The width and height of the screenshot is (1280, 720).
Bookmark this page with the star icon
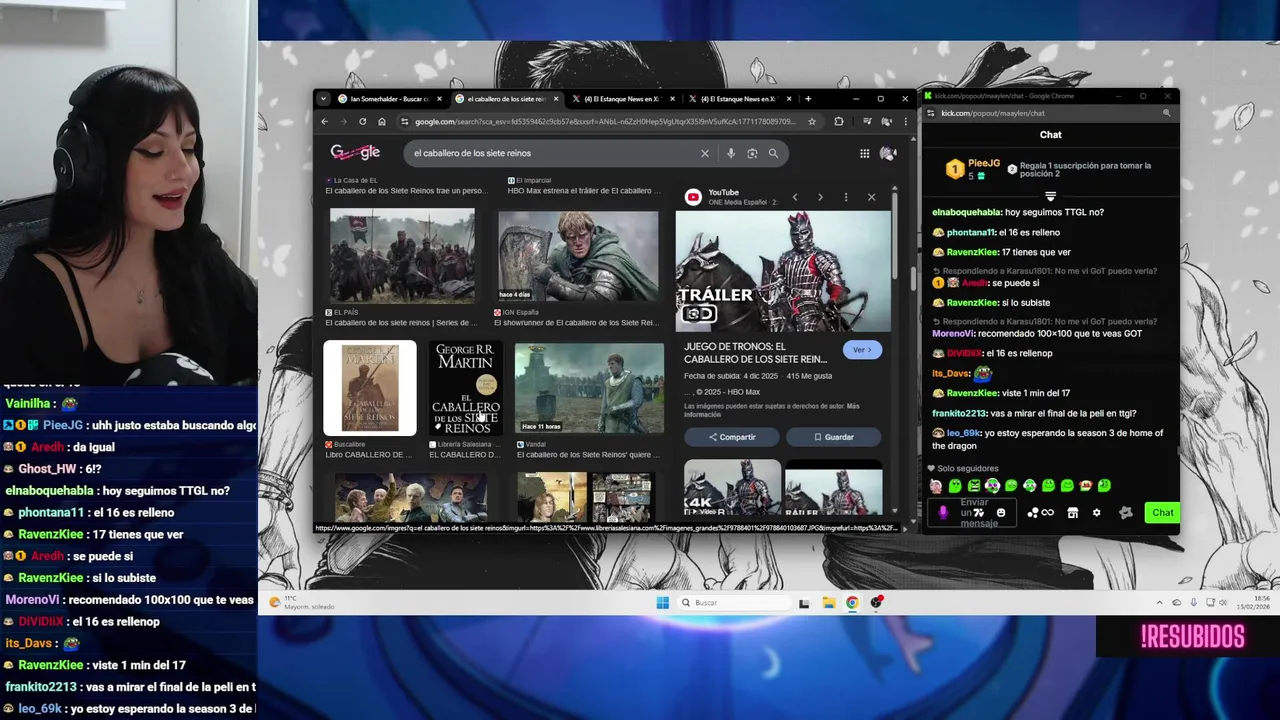(812, 121)
